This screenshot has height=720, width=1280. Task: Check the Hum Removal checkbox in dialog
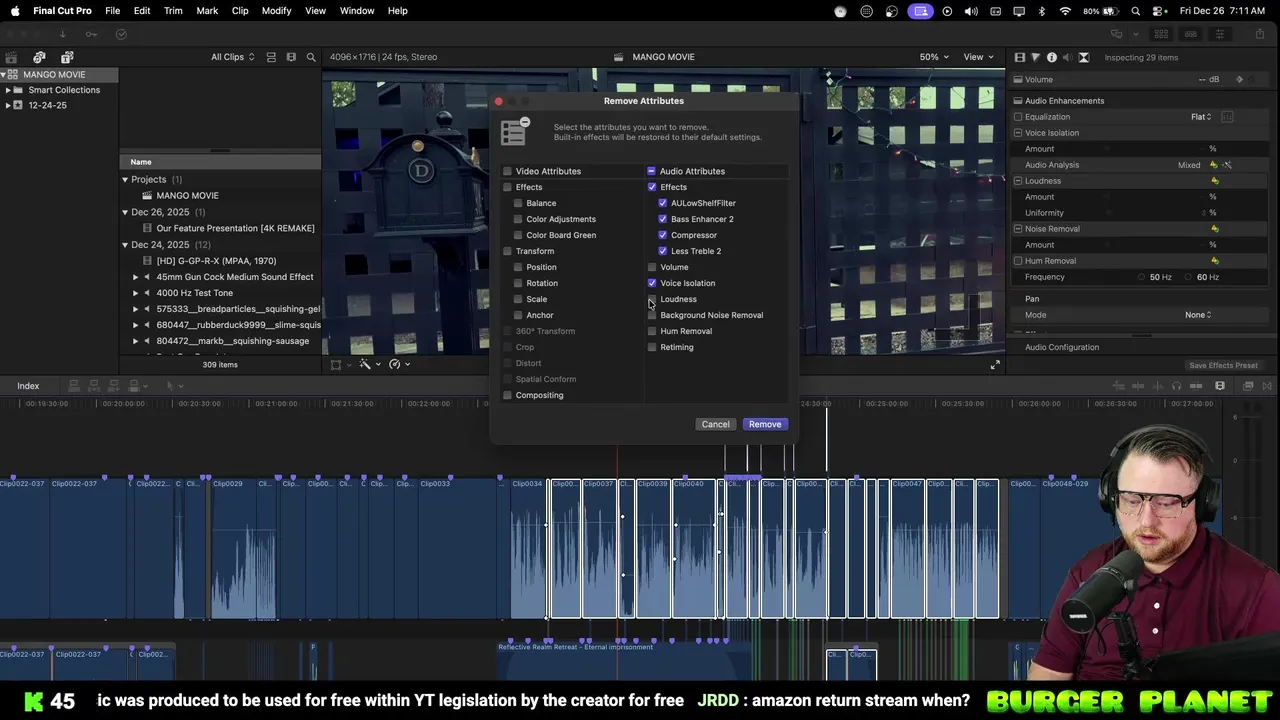pyautogui.click(x=652, y=331)
